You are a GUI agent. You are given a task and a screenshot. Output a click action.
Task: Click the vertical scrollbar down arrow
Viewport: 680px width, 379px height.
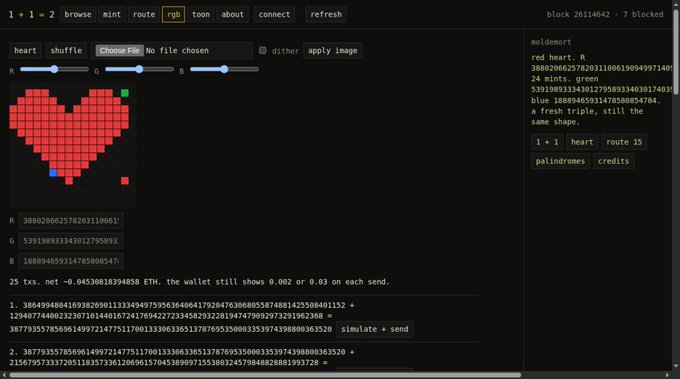click(x=676, y=366)
